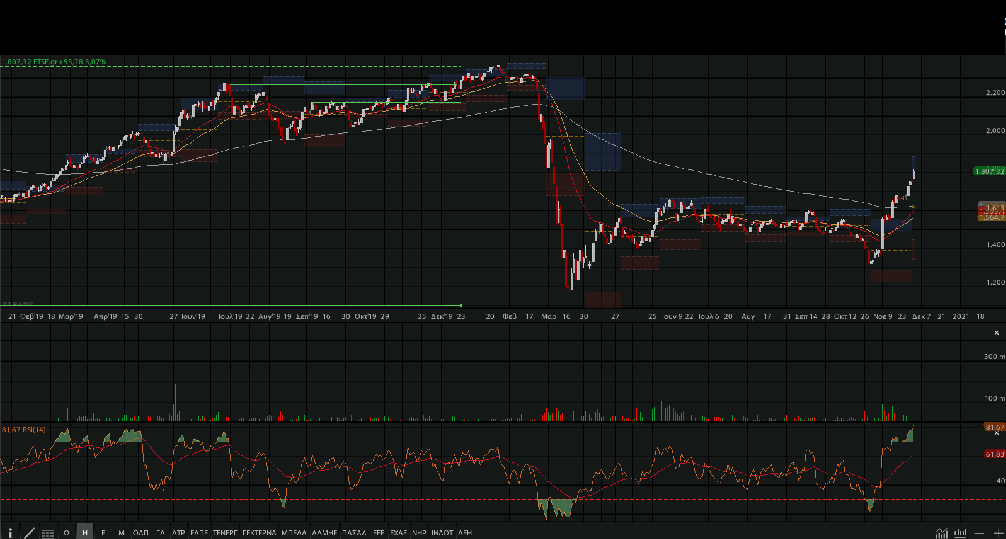Click the tallest volume bar near Ιουν'19
The width and height of the screenshot is (1006, 539).
pos(176,402)
